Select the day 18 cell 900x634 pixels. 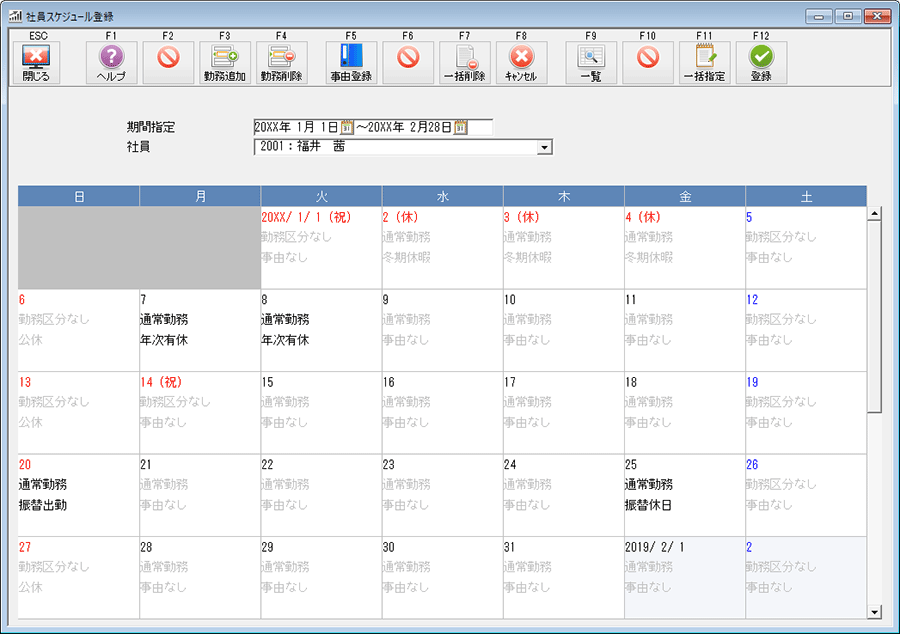[x=685, y=413]
